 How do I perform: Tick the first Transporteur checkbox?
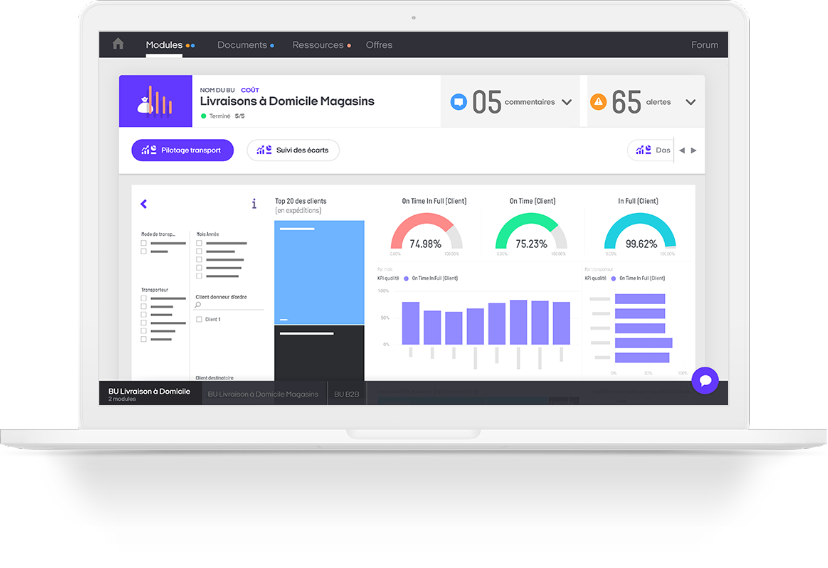144,299
